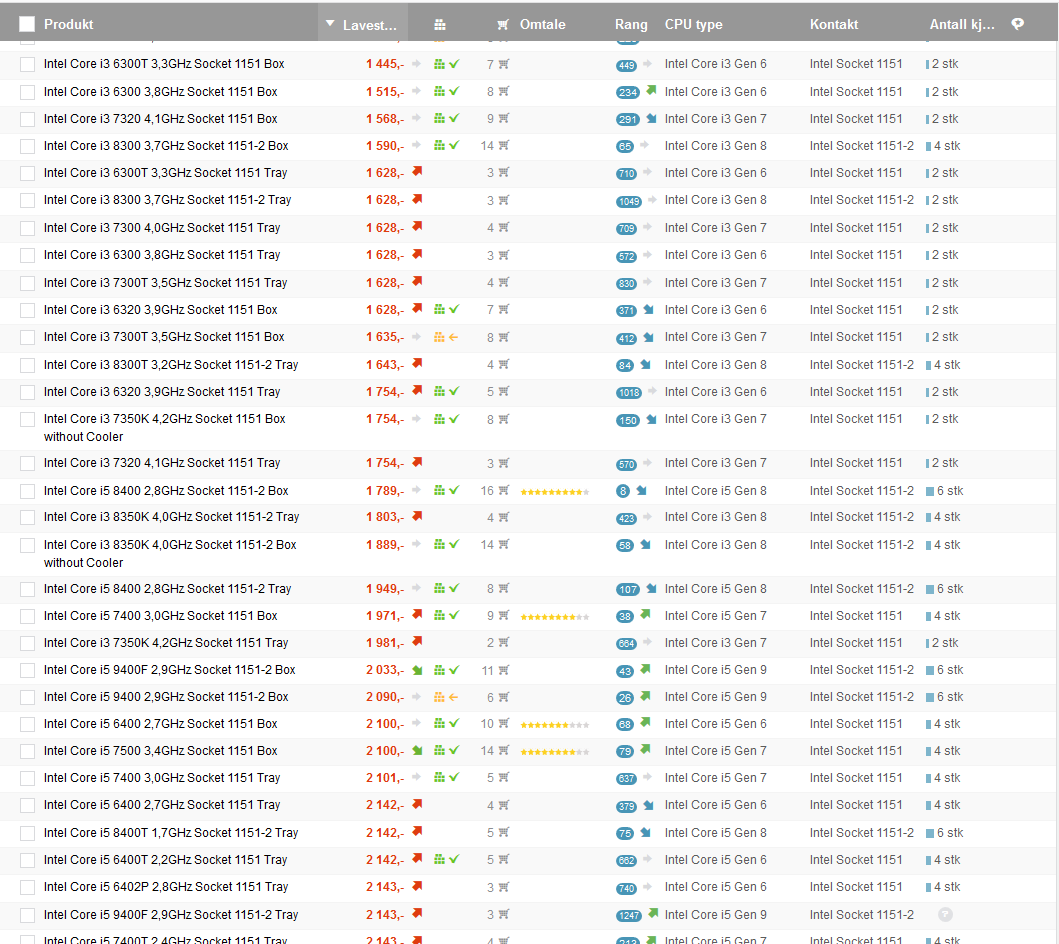Click rank badge 1247 for i5 9400F Tray
The height and width of the screenshot is (944, 1059).
(629, 916)
